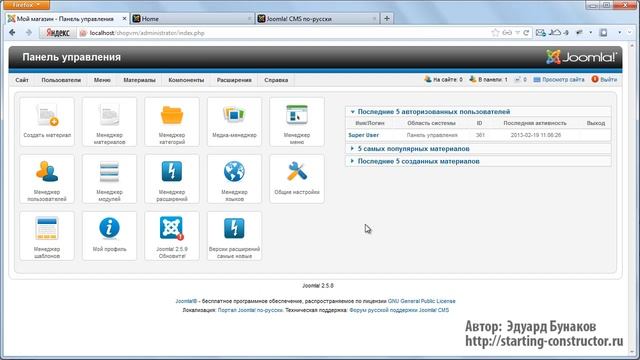The image size is (640, 360).
Task: Open Мой профиль info icon
Action: 109,236
